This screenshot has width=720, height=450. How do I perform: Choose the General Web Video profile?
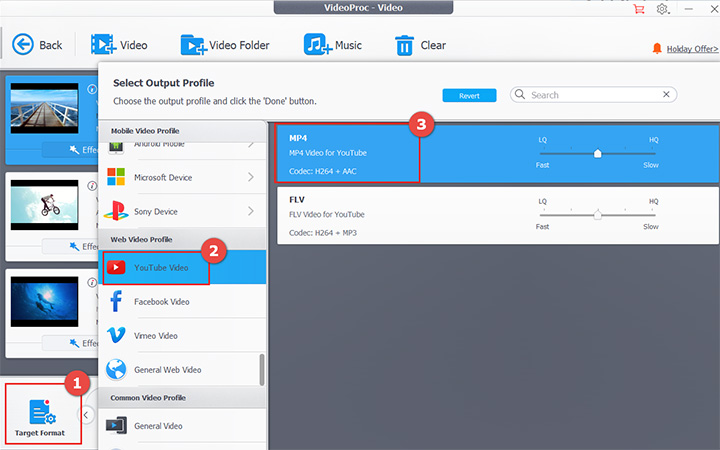click(x=182, y=370)
